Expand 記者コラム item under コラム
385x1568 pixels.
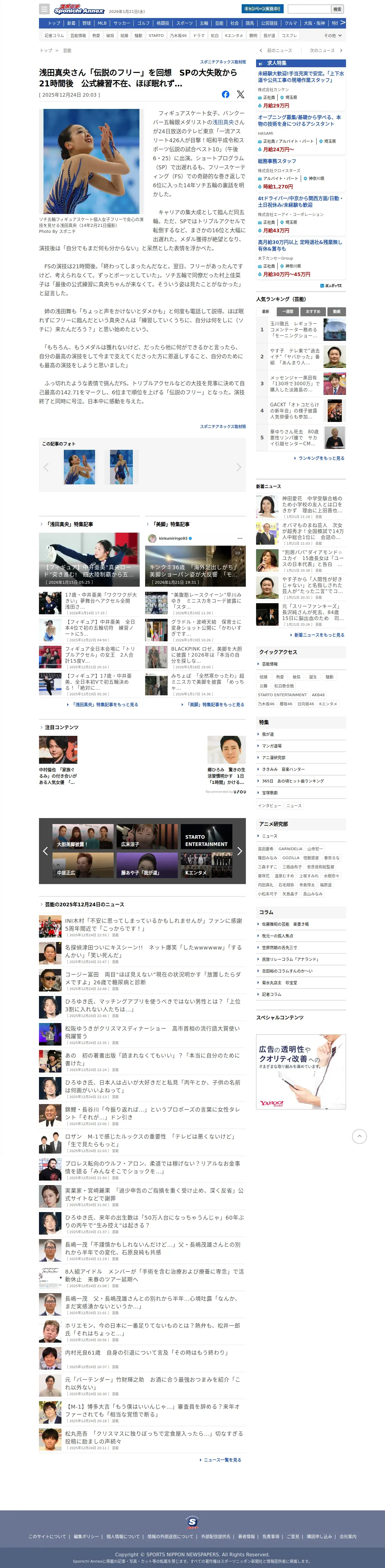(x=301, y=994)
